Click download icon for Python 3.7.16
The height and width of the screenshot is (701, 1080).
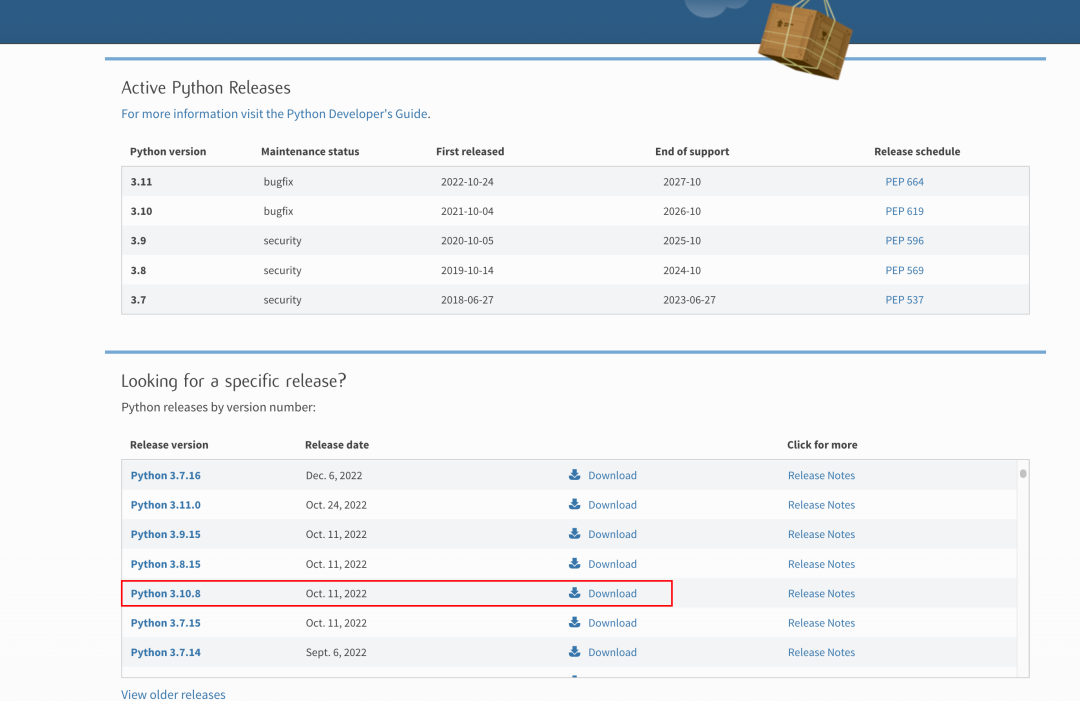click(574, 475)
